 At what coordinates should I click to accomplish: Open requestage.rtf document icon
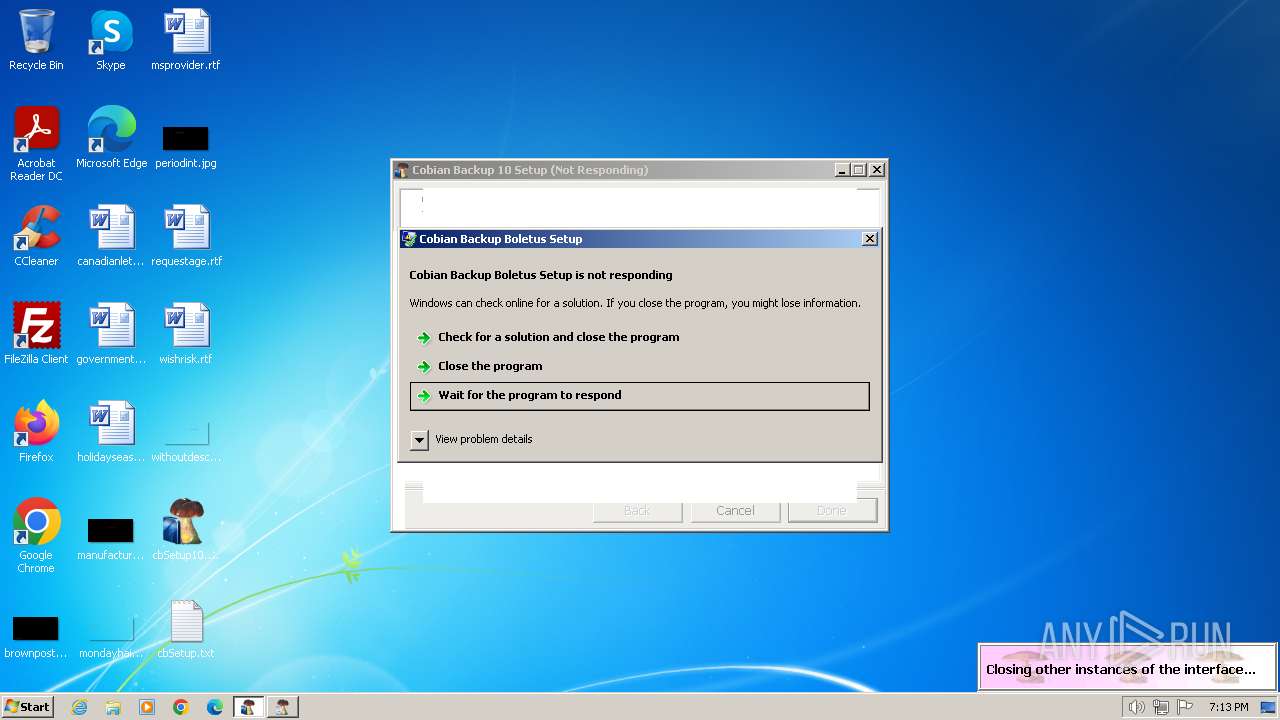[x=186, y=236]
